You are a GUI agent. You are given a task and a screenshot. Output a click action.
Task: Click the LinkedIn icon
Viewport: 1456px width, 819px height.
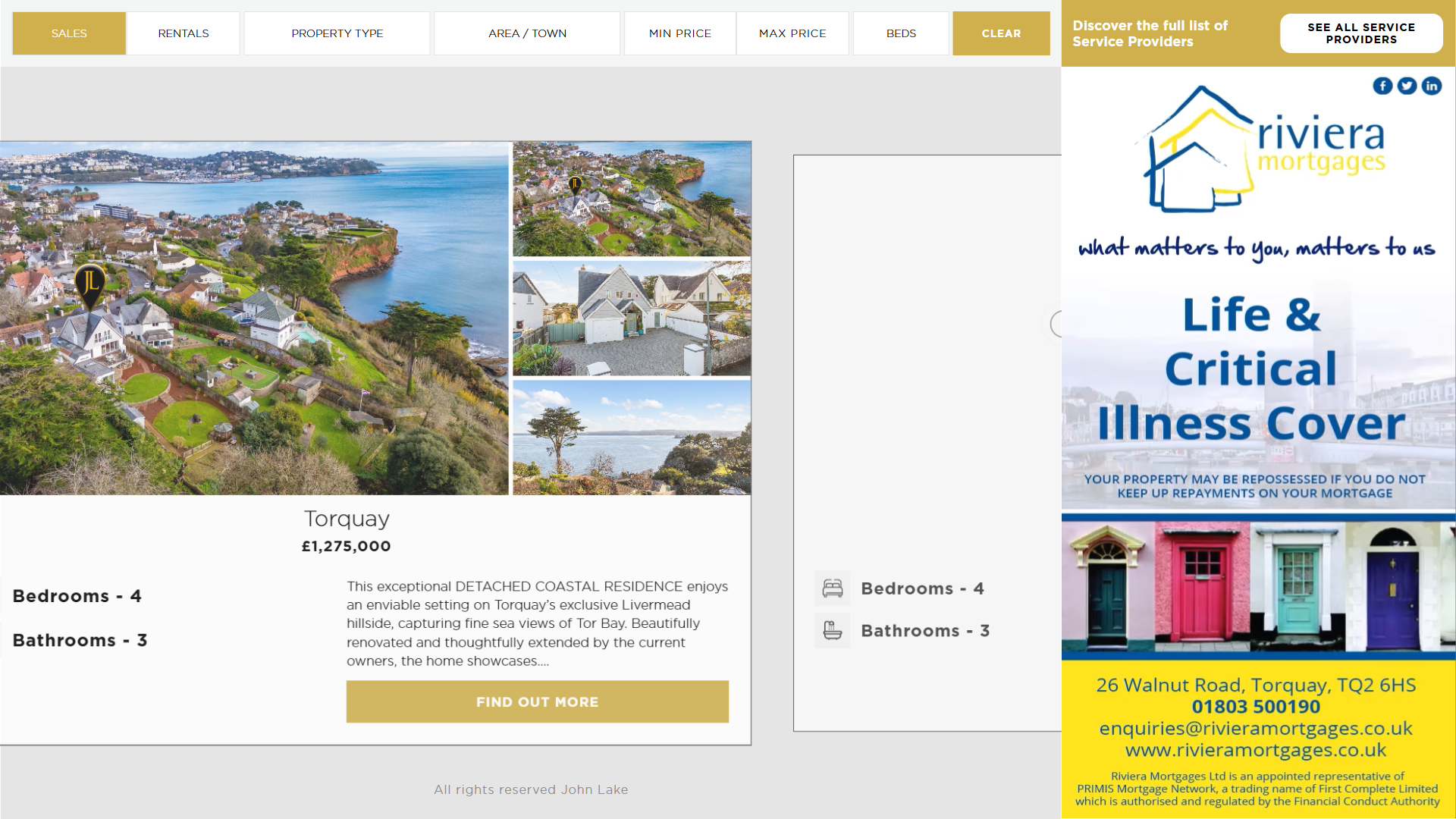[x=1431, y=86]
